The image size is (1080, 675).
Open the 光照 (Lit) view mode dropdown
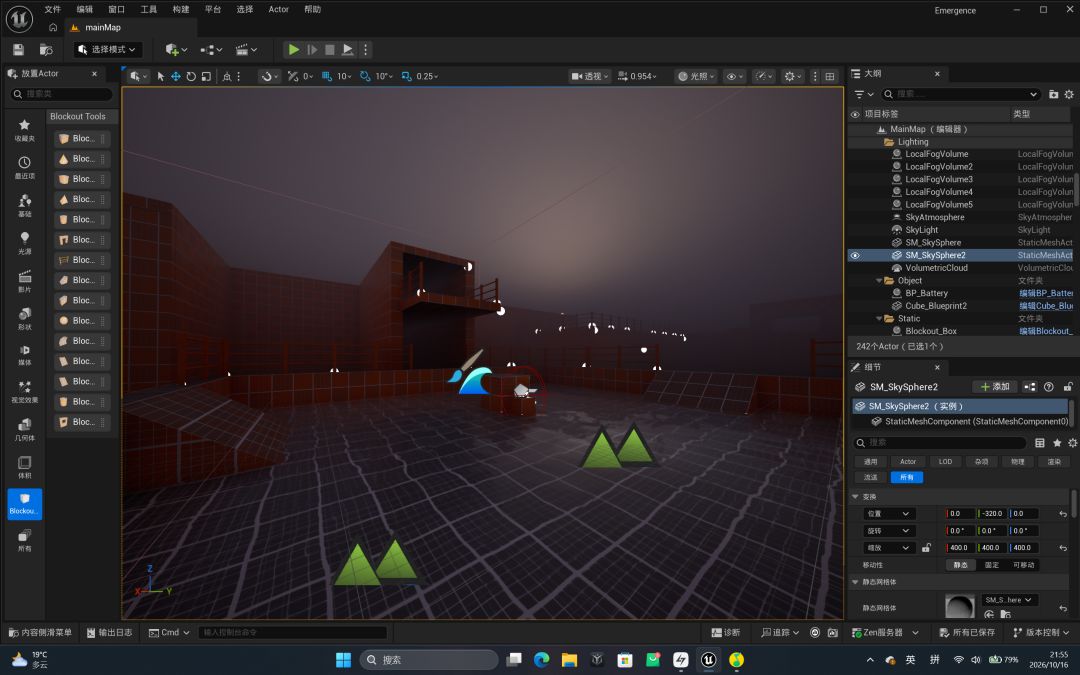696,76
